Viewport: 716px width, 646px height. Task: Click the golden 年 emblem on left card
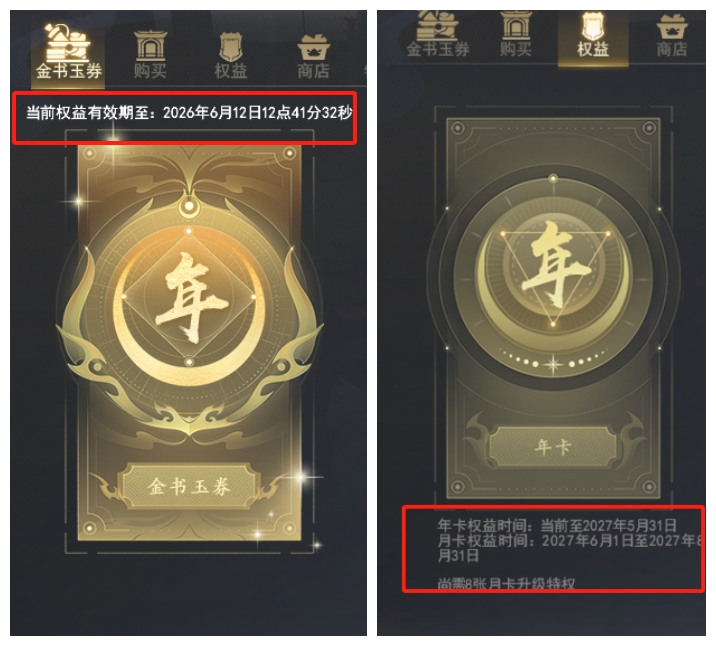tap(189, 297)
